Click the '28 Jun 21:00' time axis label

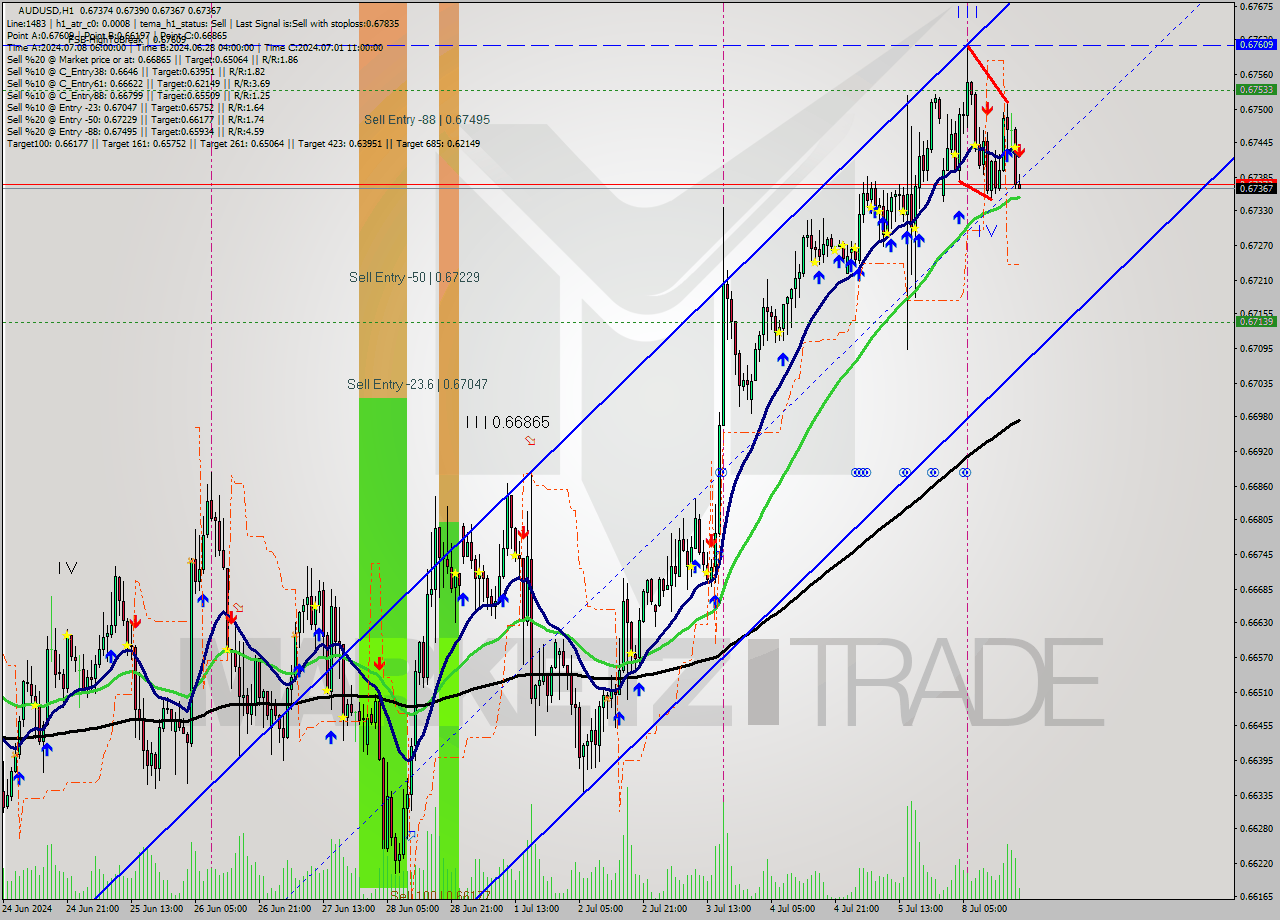(x=479, y=909)
